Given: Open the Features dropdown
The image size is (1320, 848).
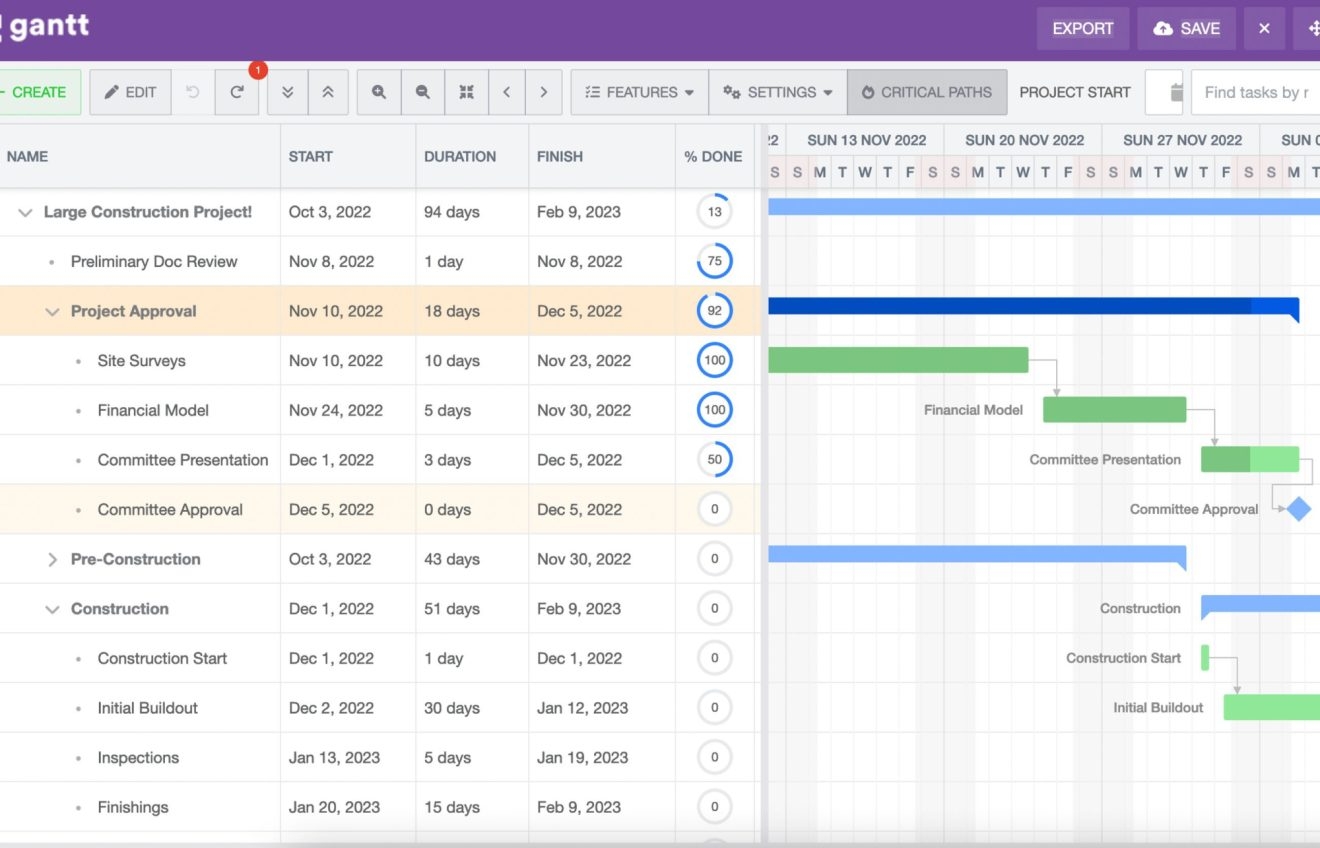Looking at the screenshot, I should pos(638,92).
